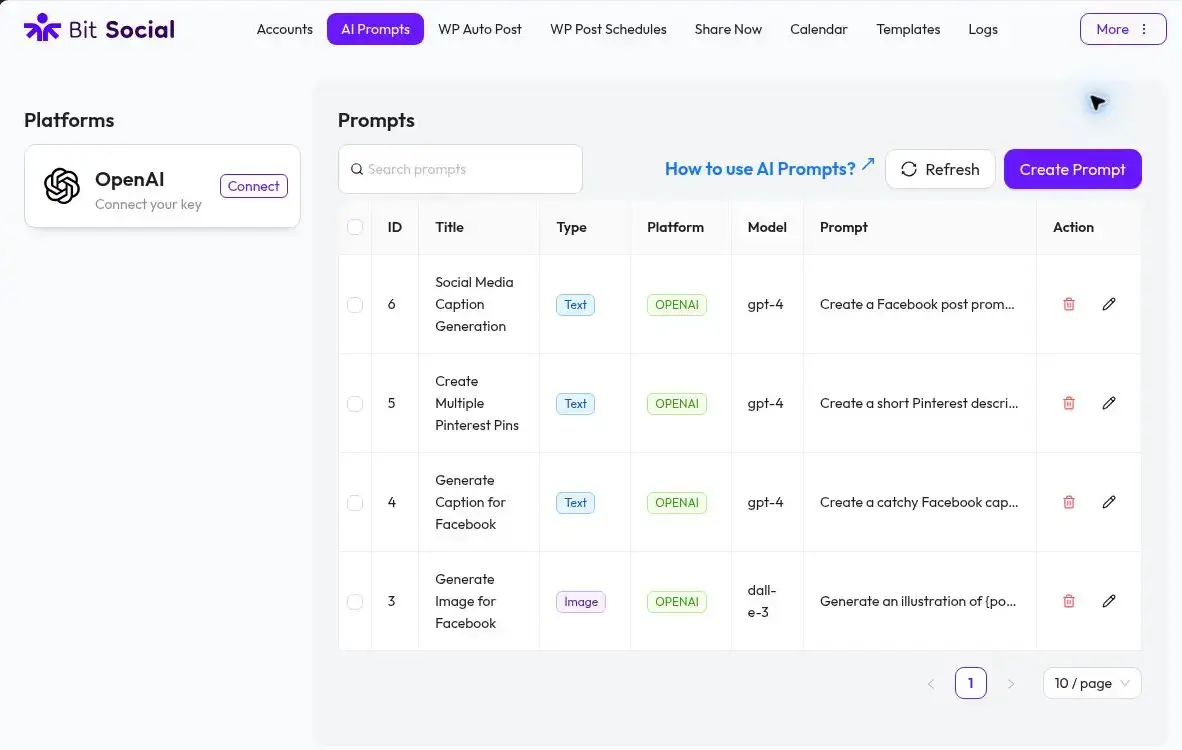1182x750 pixels.
Task: Click the Refresh button
Action: 940,169
